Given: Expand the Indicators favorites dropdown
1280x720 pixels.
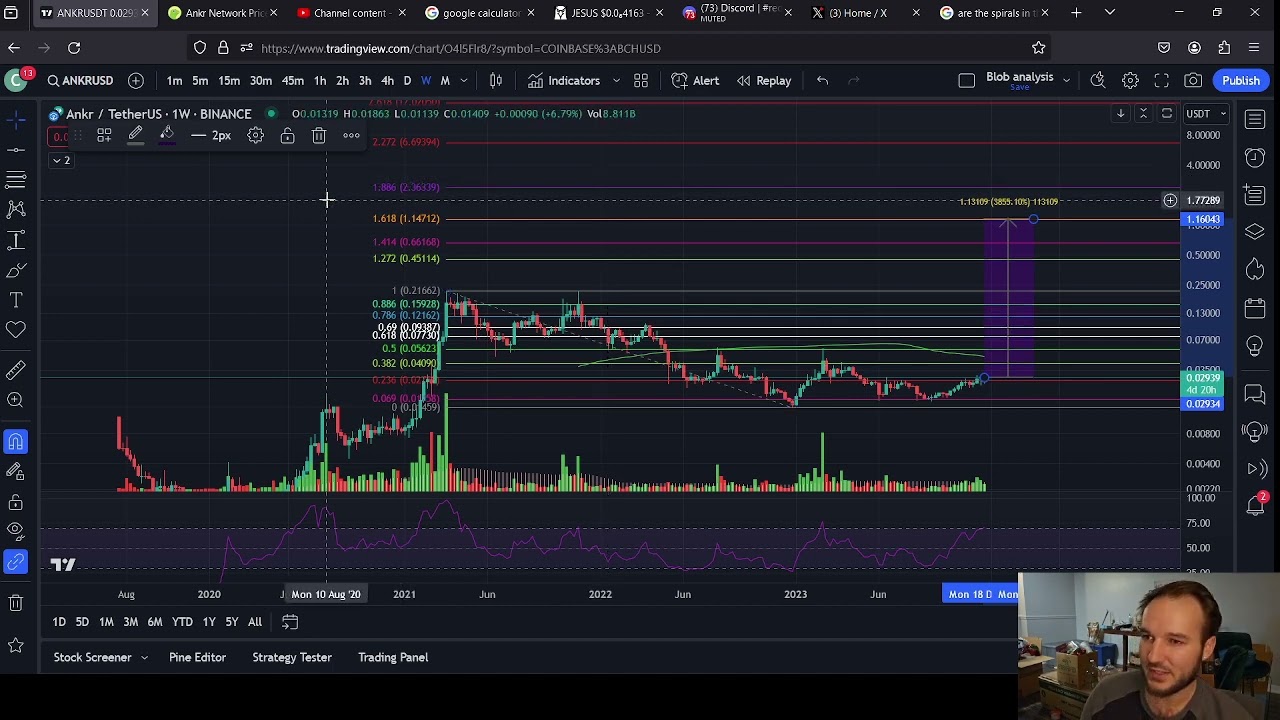Looking at the screenshot, I should 616,81.
